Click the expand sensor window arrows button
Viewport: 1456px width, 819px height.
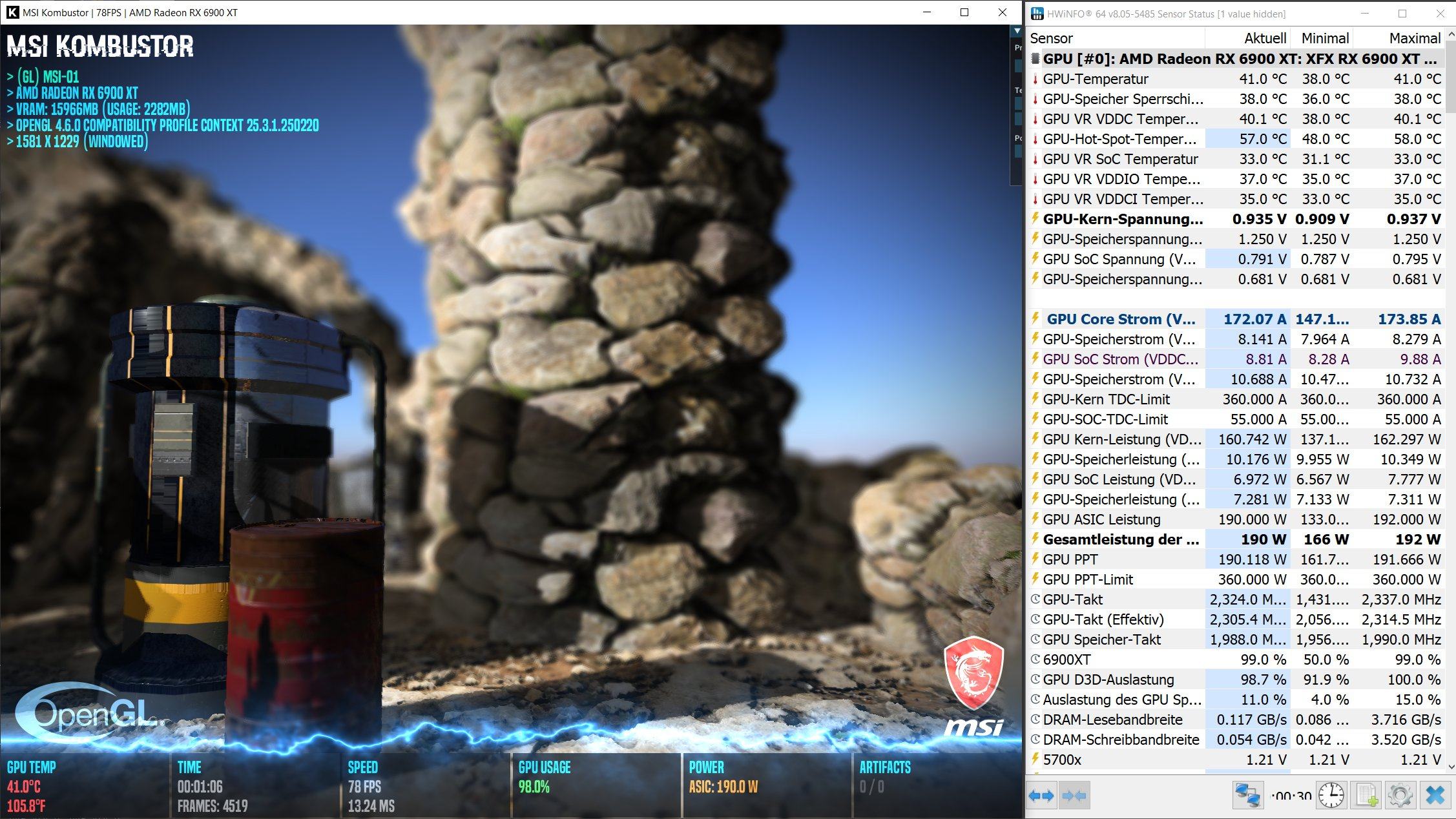point(1041,796)
